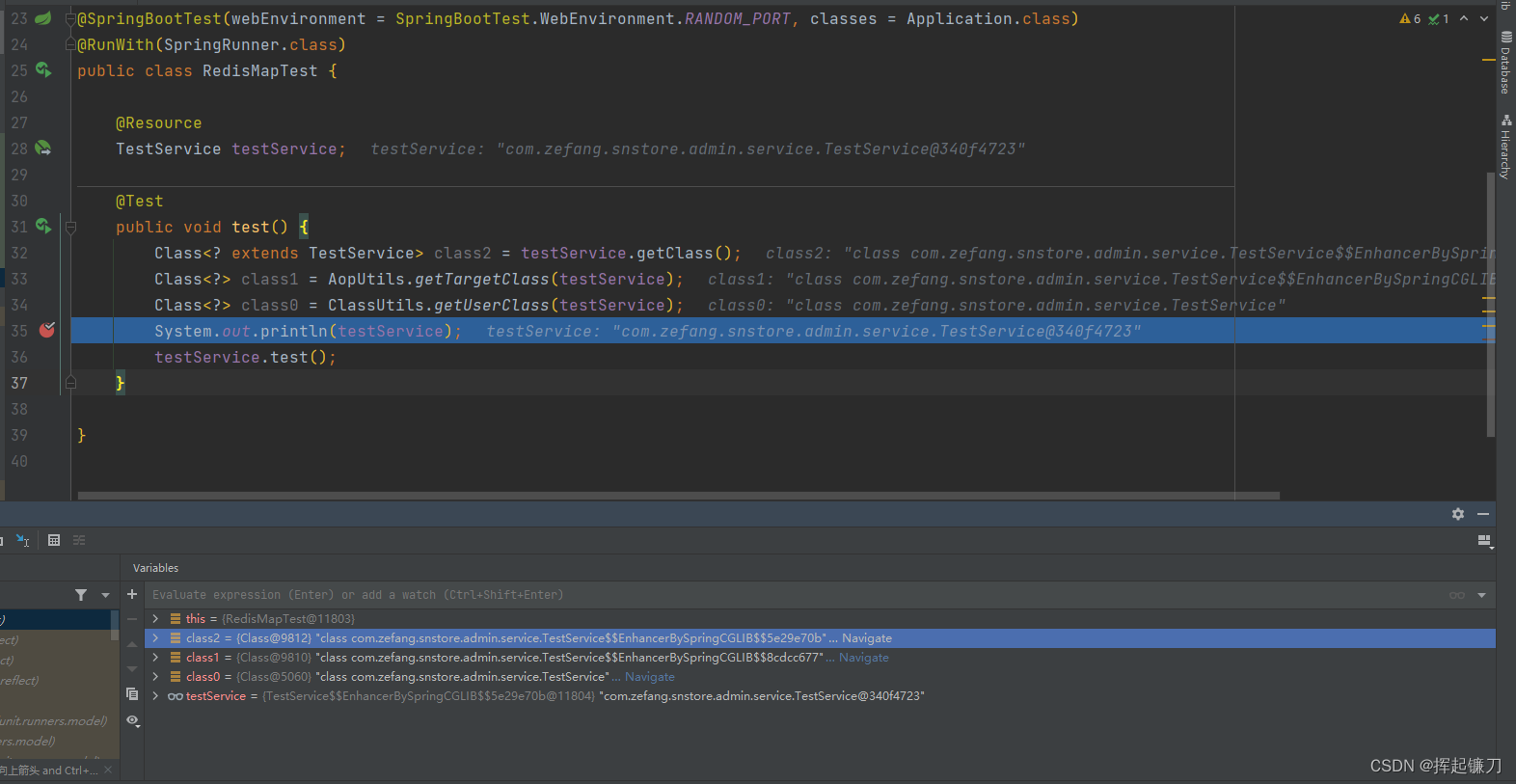Expand the class1 variable node

click(155, 657)
